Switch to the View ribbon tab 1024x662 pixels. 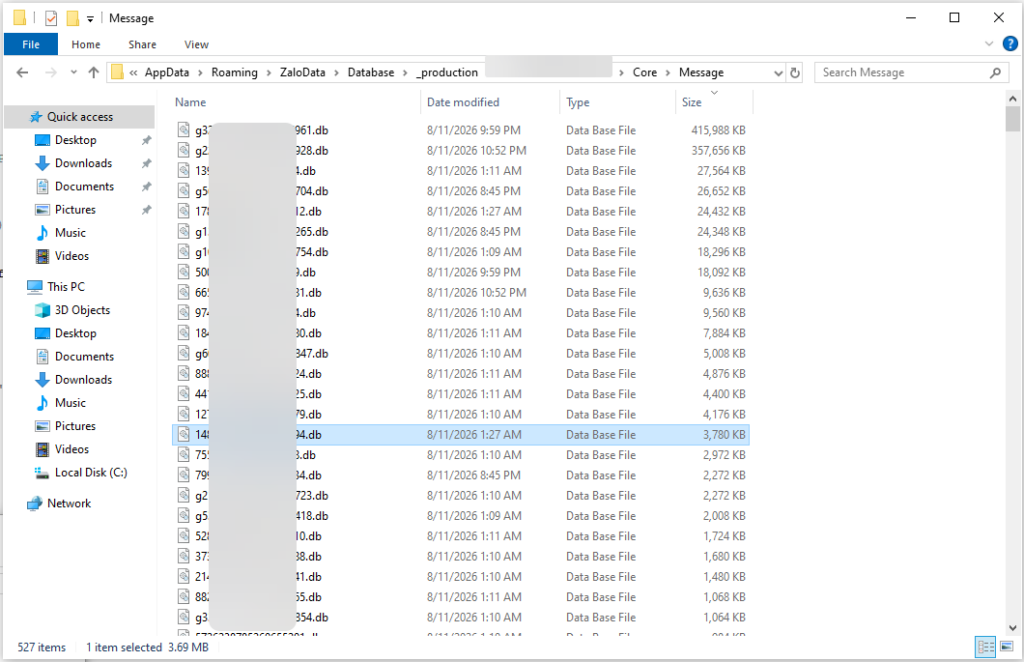[196, 44]
